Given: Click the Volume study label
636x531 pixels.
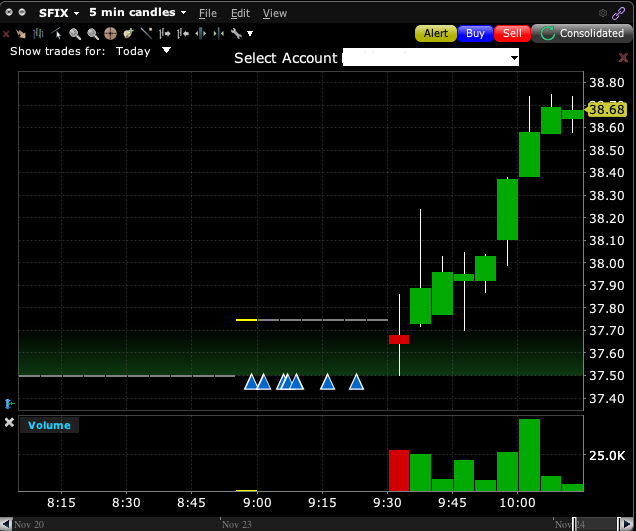Looking at the screenshot, I should [x=49, y=425].
